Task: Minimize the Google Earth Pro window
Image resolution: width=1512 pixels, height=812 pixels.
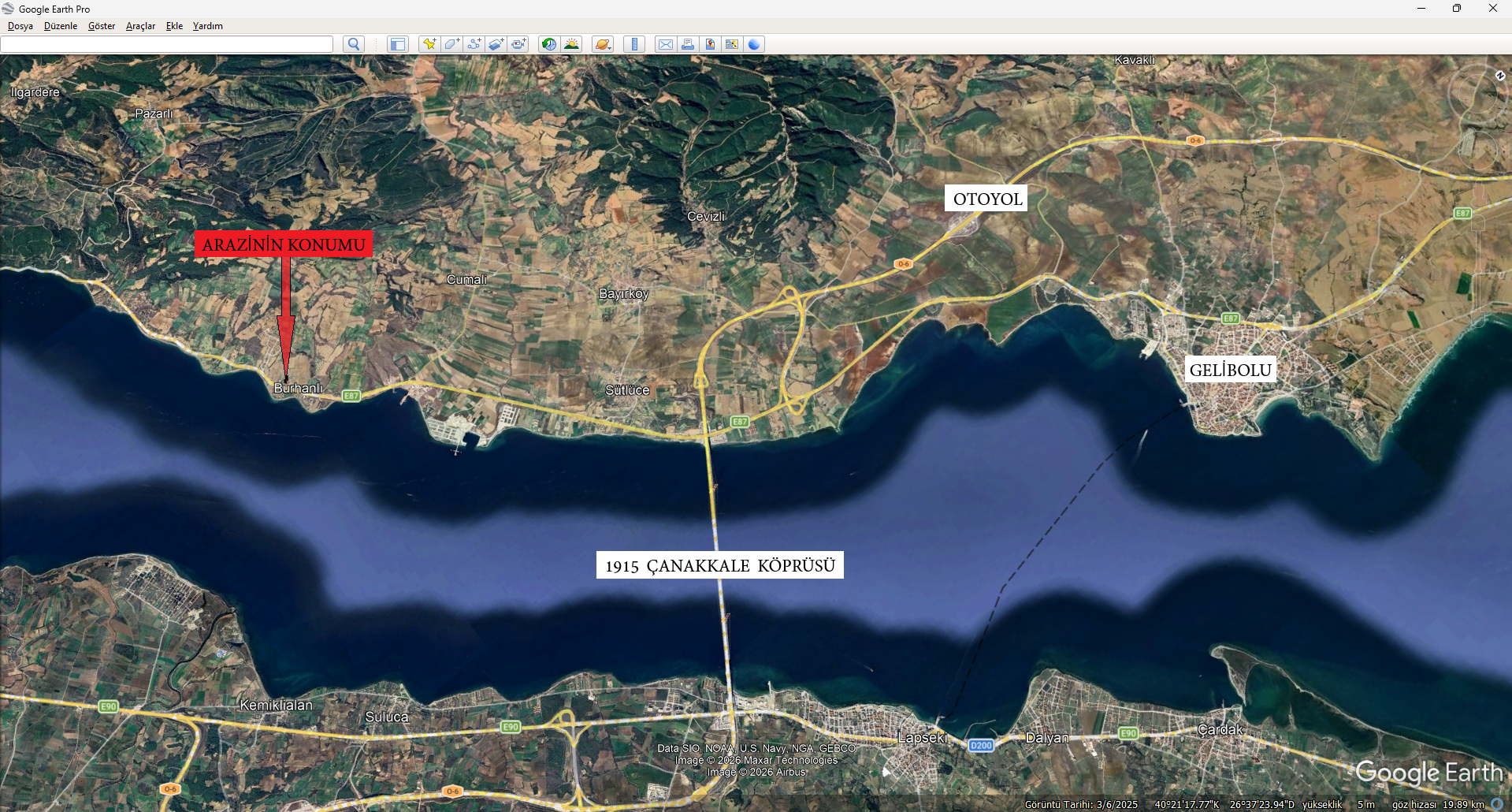Action: 1421,9
